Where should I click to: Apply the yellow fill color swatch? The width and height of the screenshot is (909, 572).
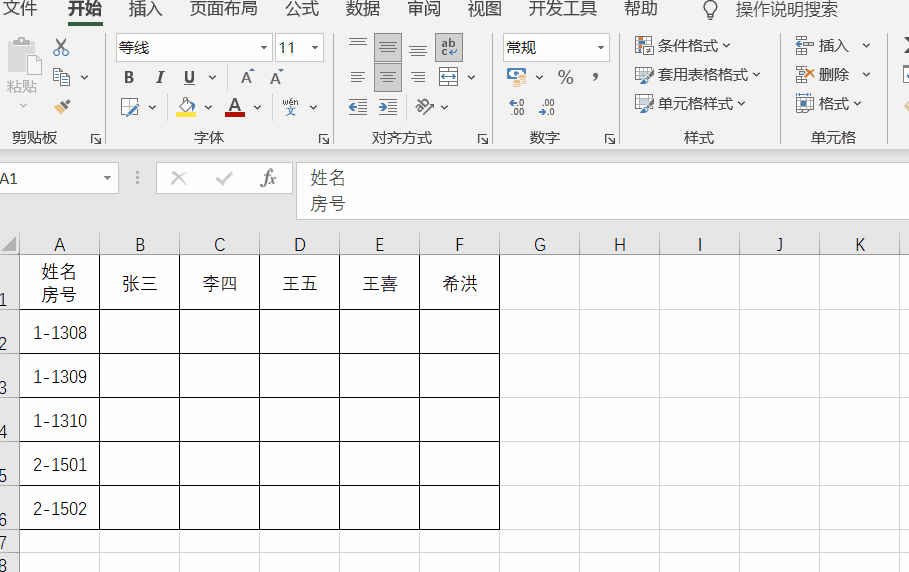point(186,107)
